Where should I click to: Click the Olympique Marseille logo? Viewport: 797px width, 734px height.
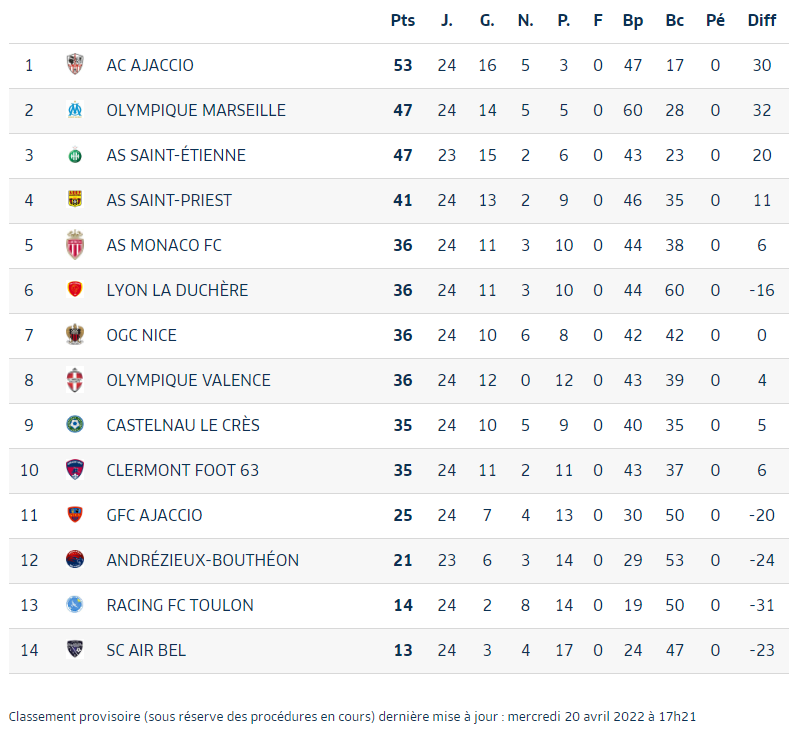click(x=75, y=110)
